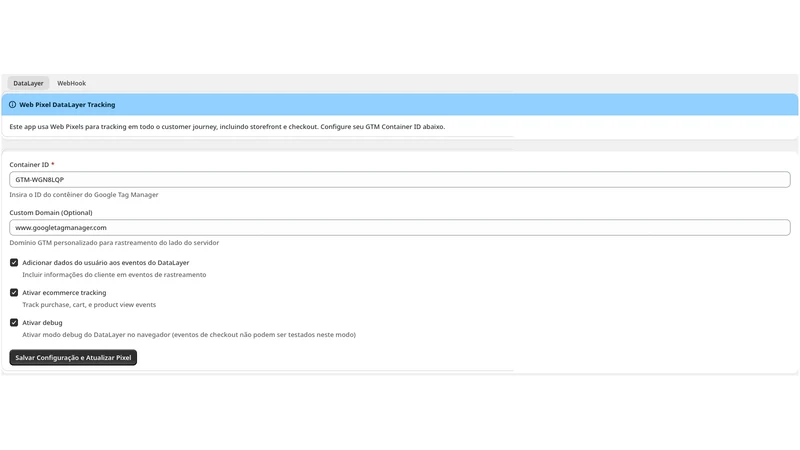Click text 'Ativar modo debug do DataLayer'
This screenshot has width=800, height=450.
189,335
